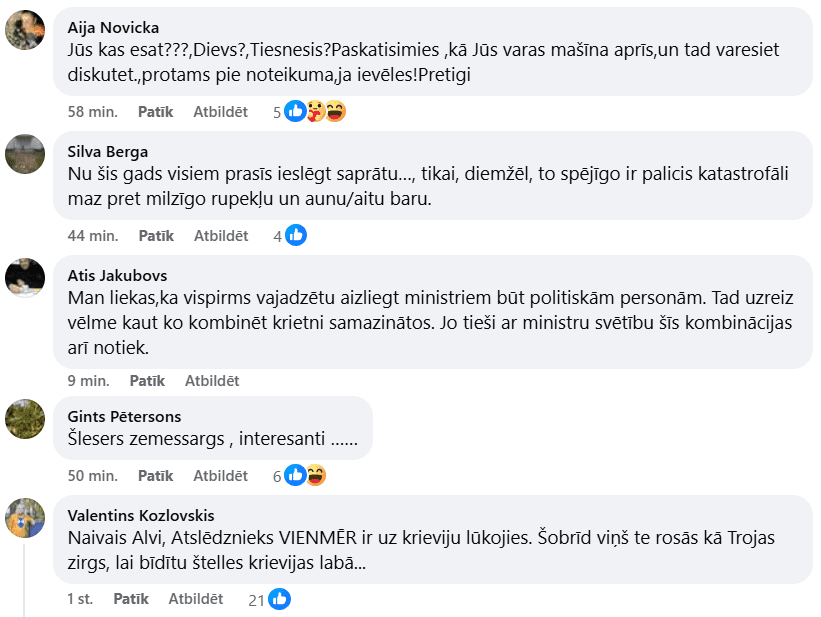Like Atis Jakubovs' comment

147,381
